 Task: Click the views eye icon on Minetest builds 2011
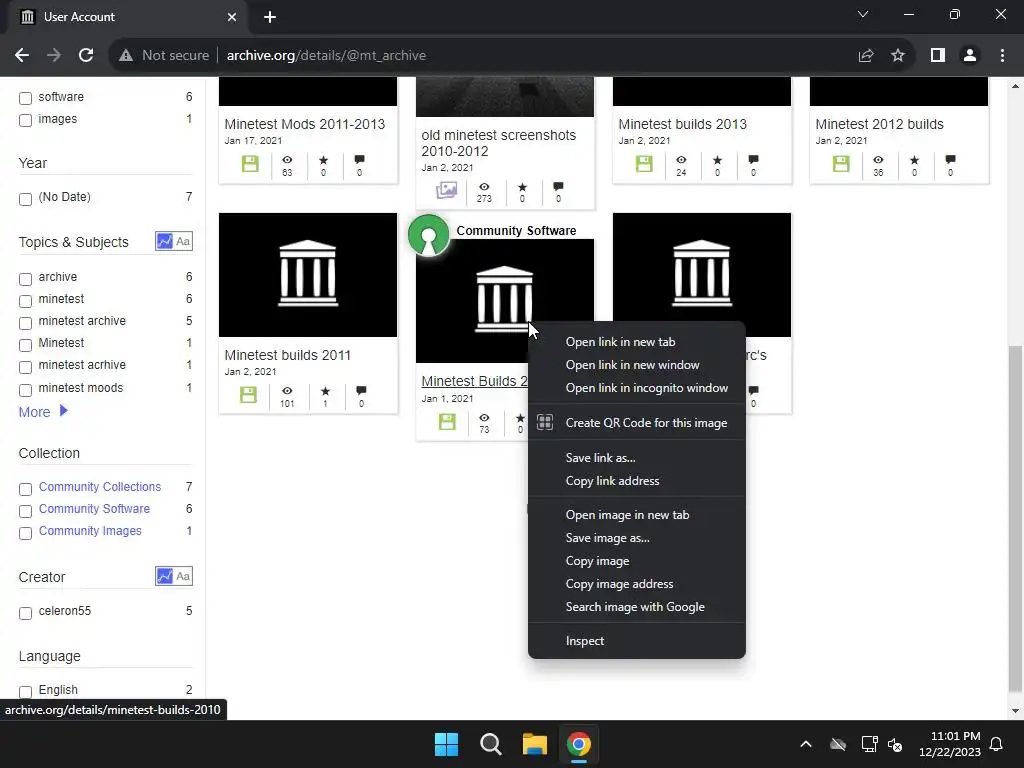(287, 391)
